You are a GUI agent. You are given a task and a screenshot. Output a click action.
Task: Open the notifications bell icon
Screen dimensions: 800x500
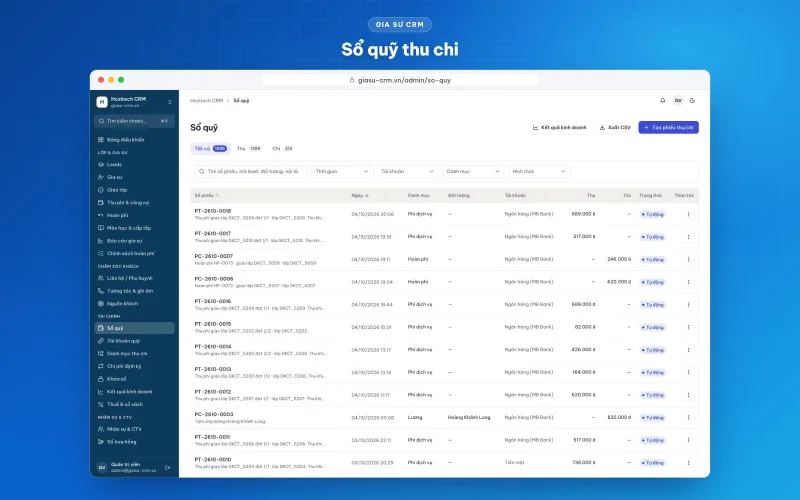click(x=662, y=101)
